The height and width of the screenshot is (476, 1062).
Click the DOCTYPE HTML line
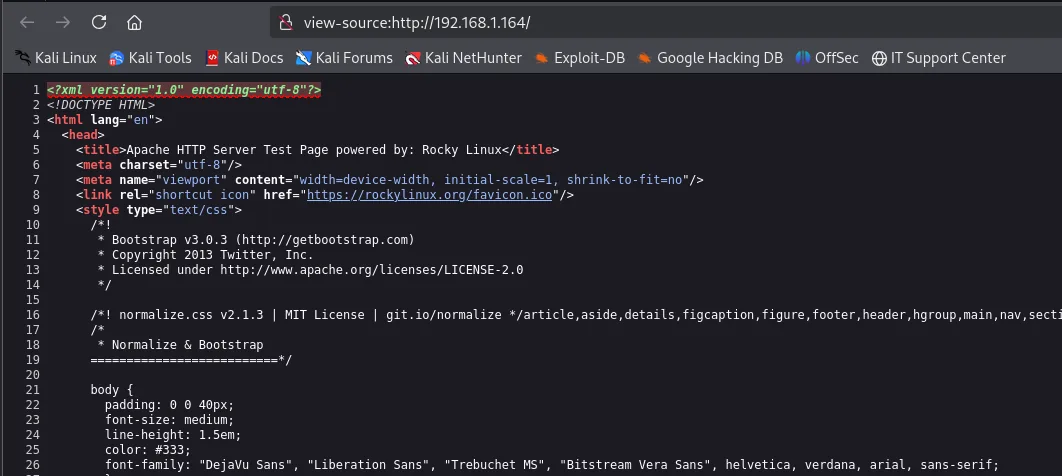[101, 105]
